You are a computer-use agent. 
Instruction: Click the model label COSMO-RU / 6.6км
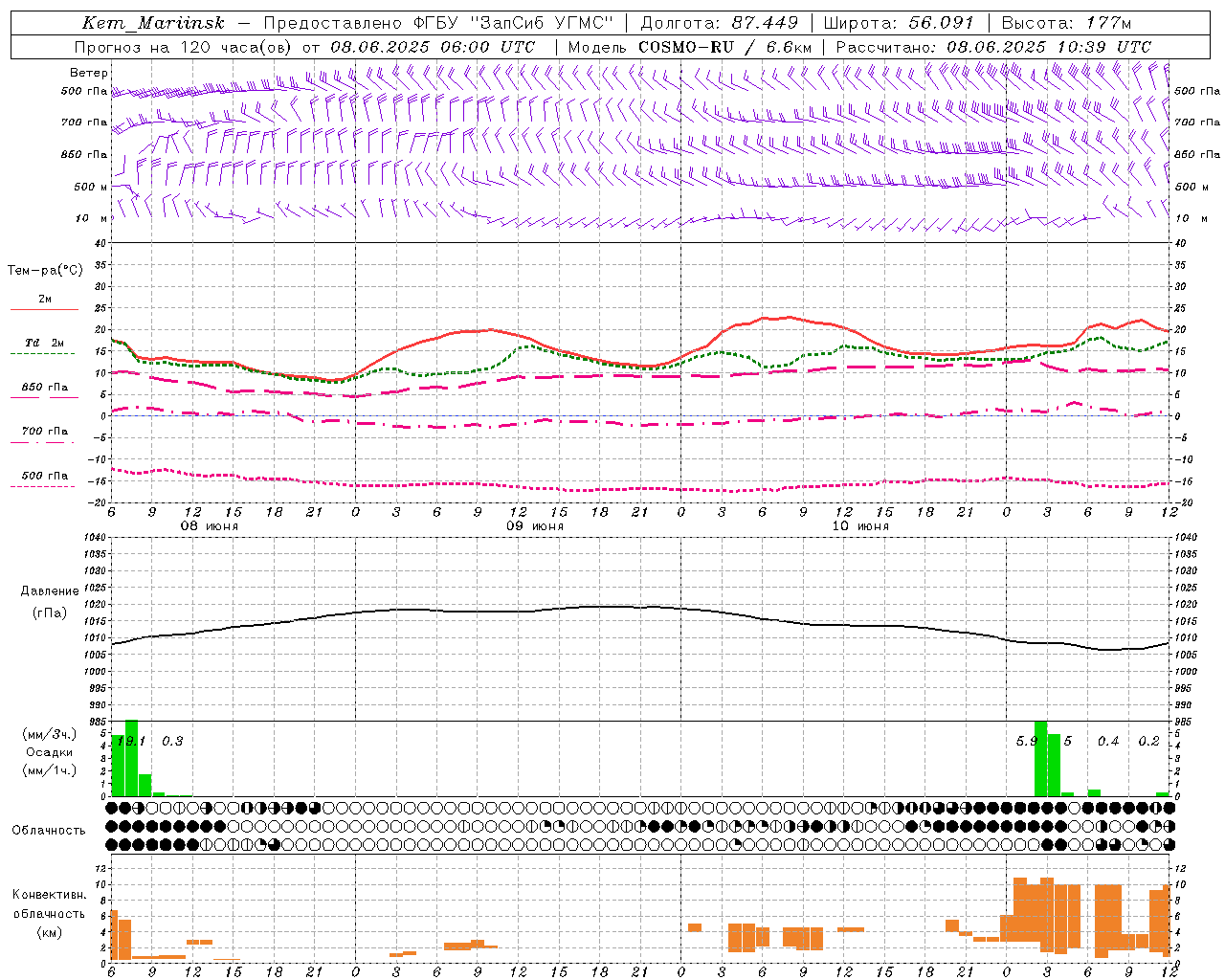[724, 47]
